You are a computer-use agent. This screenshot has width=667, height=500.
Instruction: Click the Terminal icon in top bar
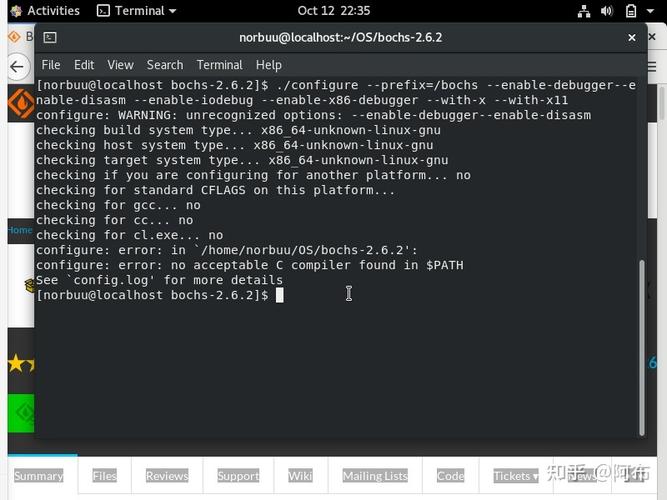click(x=103, y=11)
